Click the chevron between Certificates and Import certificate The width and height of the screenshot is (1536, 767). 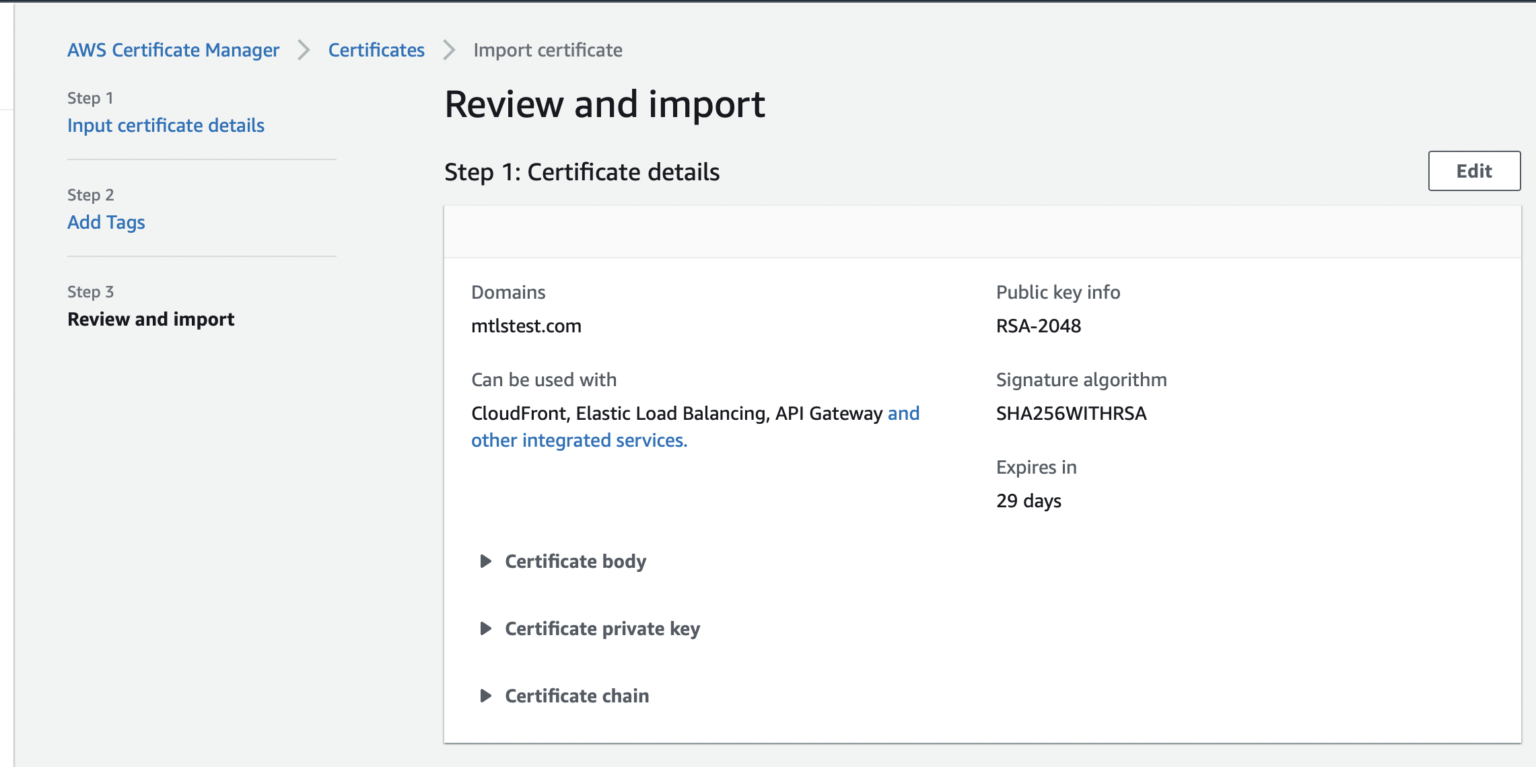point(448,49)
